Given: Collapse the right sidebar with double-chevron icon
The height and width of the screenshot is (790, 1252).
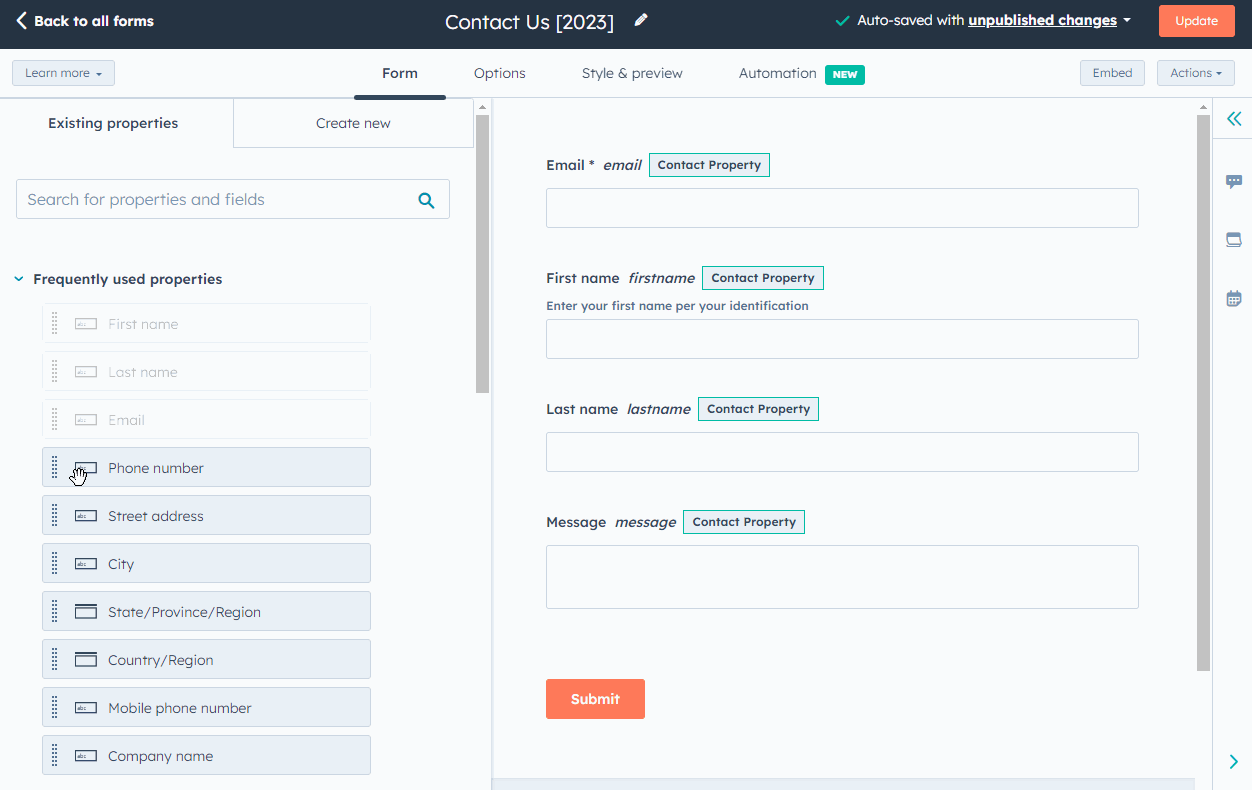Looking at the screenshot, I should point(1233,119).
